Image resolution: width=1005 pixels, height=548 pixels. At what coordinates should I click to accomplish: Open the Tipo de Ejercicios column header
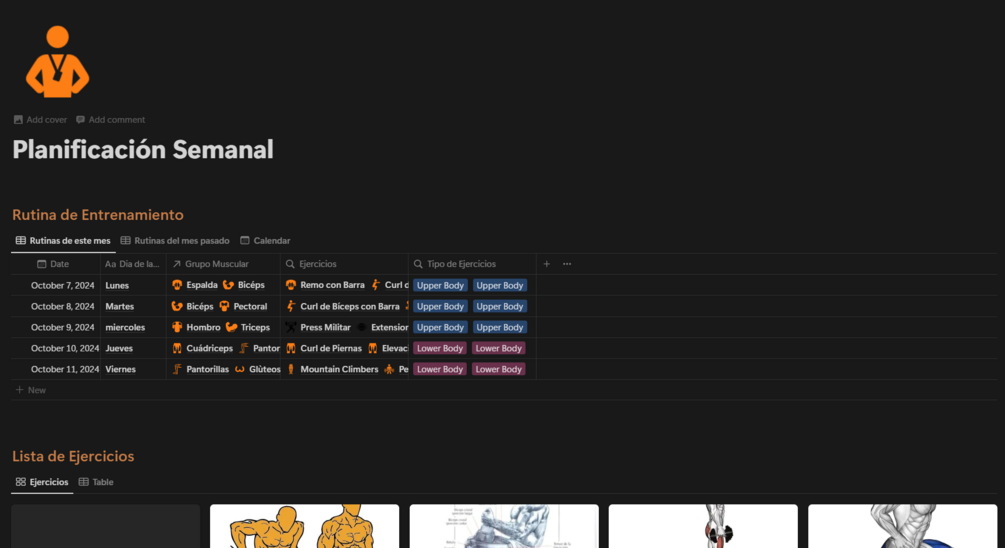[x=472, y=264]
